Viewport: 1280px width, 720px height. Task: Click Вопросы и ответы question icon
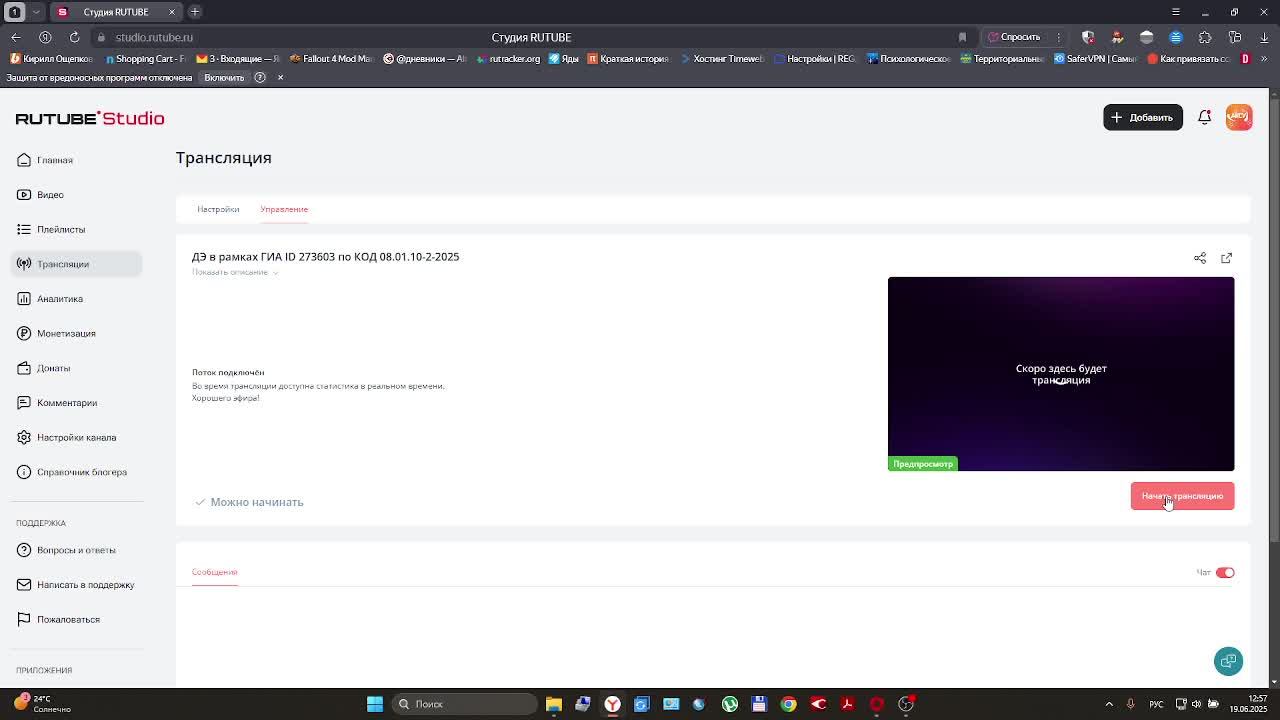24,550
